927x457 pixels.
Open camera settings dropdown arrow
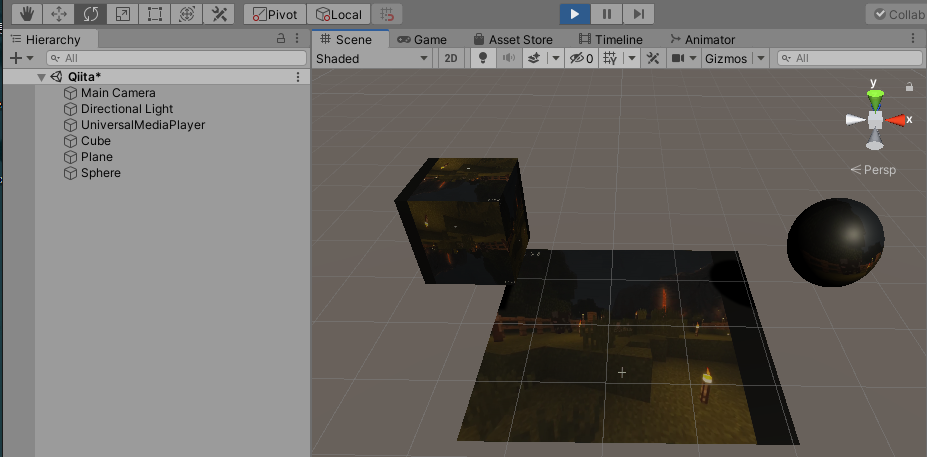tap(693, 58)
